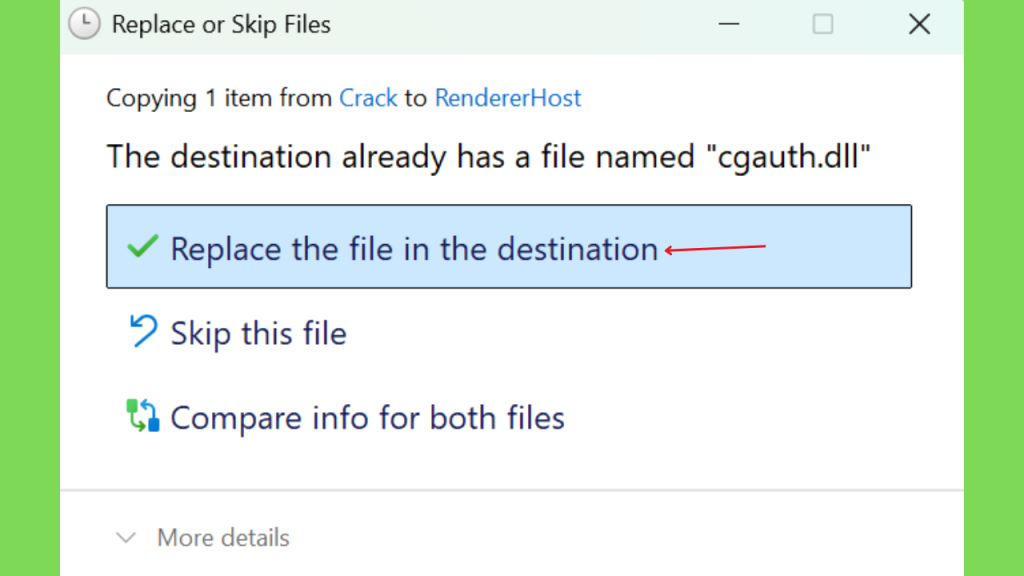
Task: Select Compare info for both files
Action: [367, 418]
